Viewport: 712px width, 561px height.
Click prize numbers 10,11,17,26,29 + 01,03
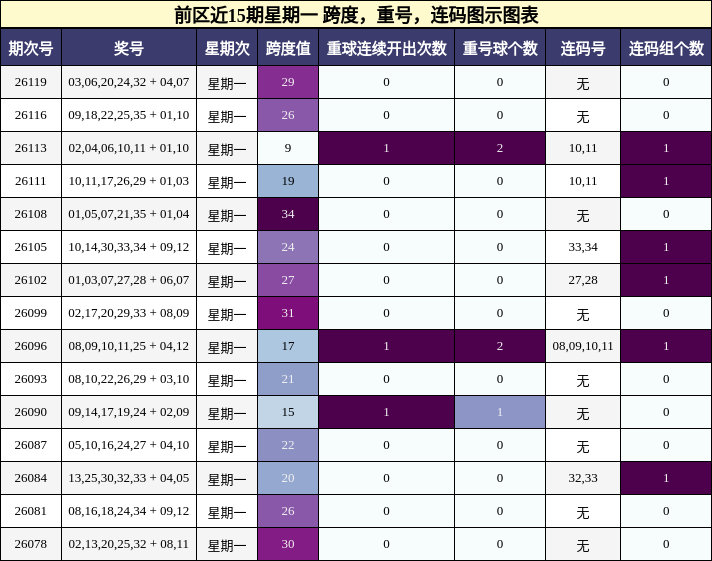(129, 181)
